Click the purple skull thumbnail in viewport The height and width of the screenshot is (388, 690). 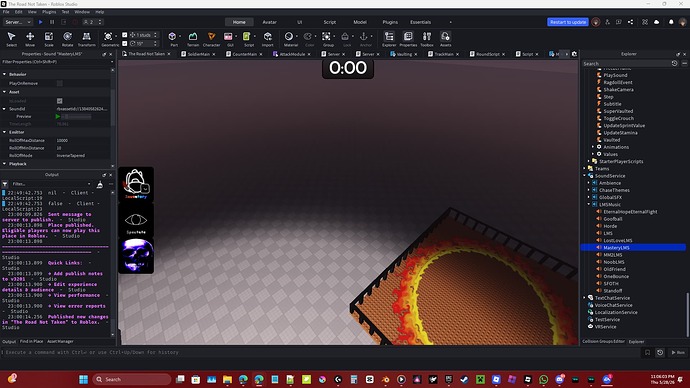coord(136,256)
